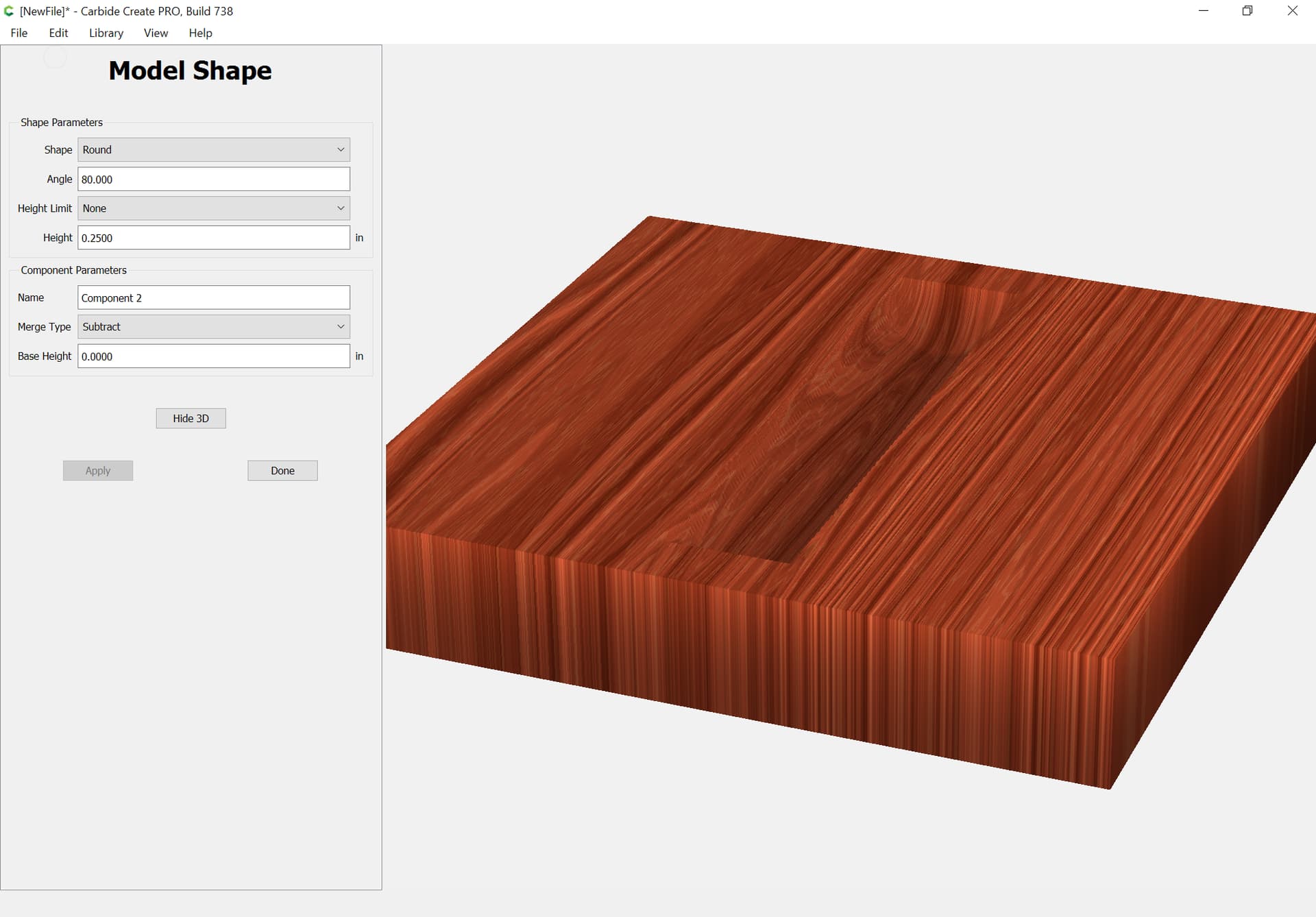Image resolution: width=1316 pixels, height=917 pixels.
Task: Click the Apply button
Action: point(98,471)
